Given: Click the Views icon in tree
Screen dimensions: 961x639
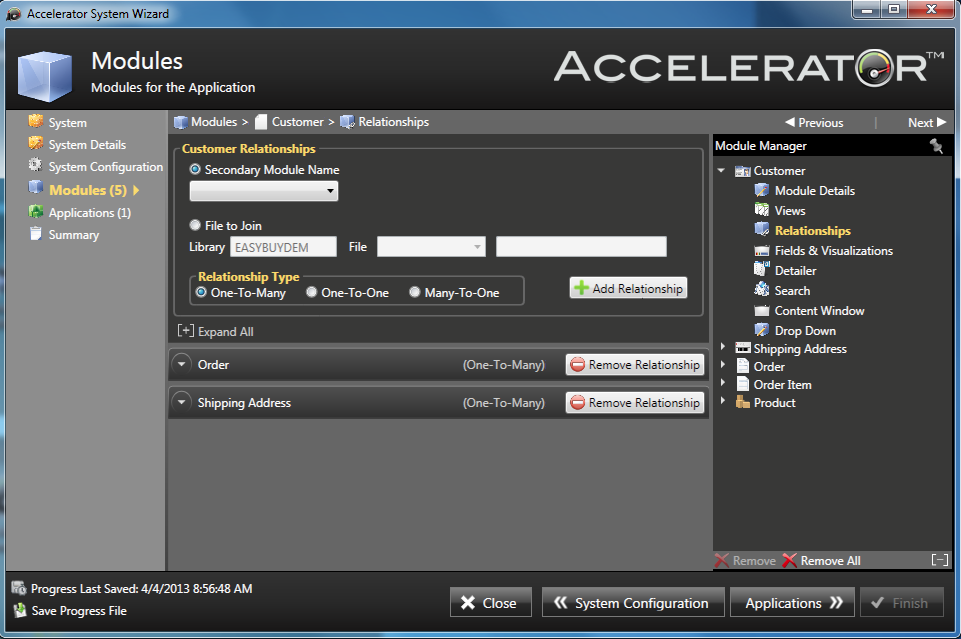Looking at the screenshot, I should 761,210.
